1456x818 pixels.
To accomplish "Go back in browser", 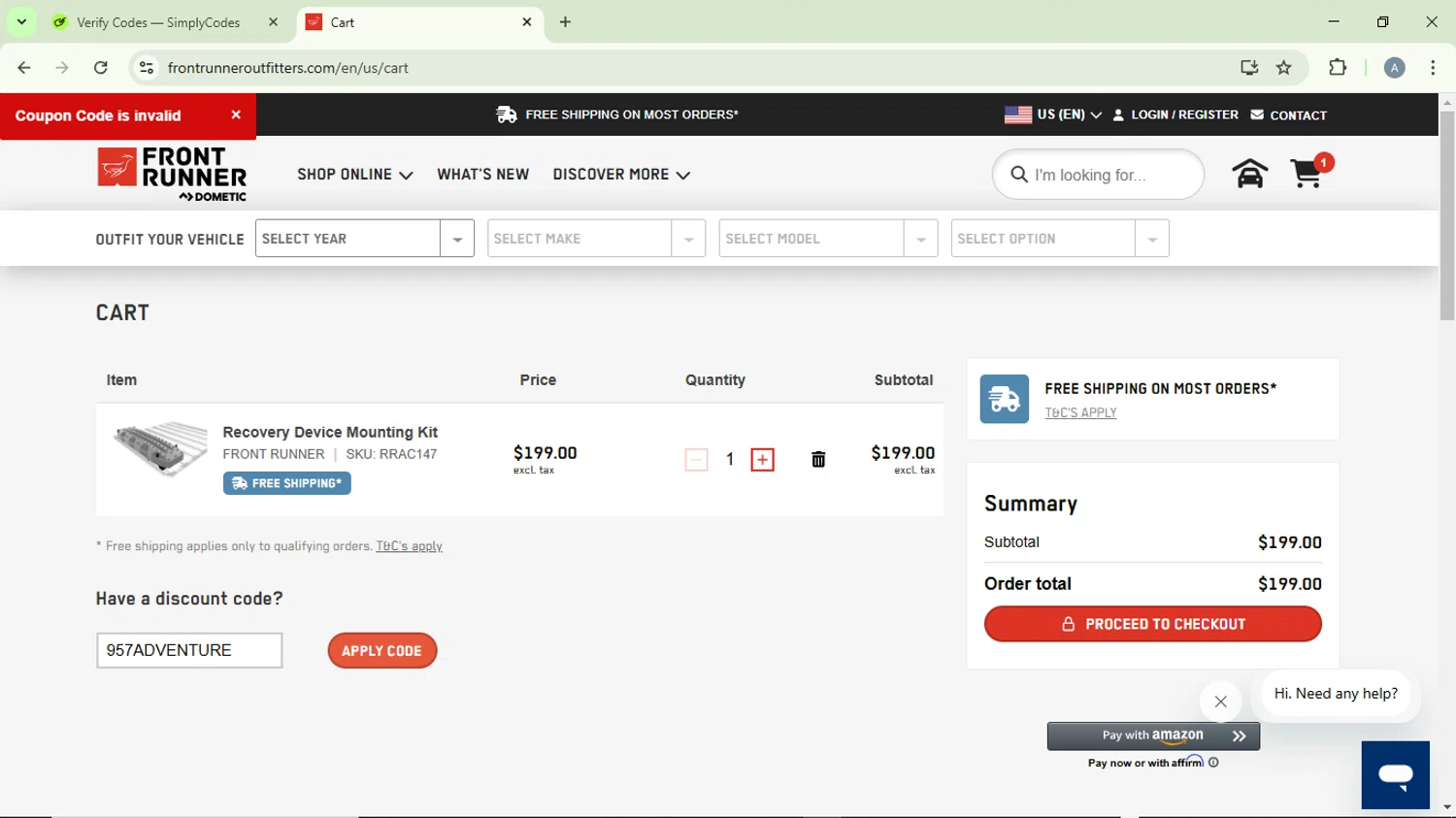I will 24,68.
